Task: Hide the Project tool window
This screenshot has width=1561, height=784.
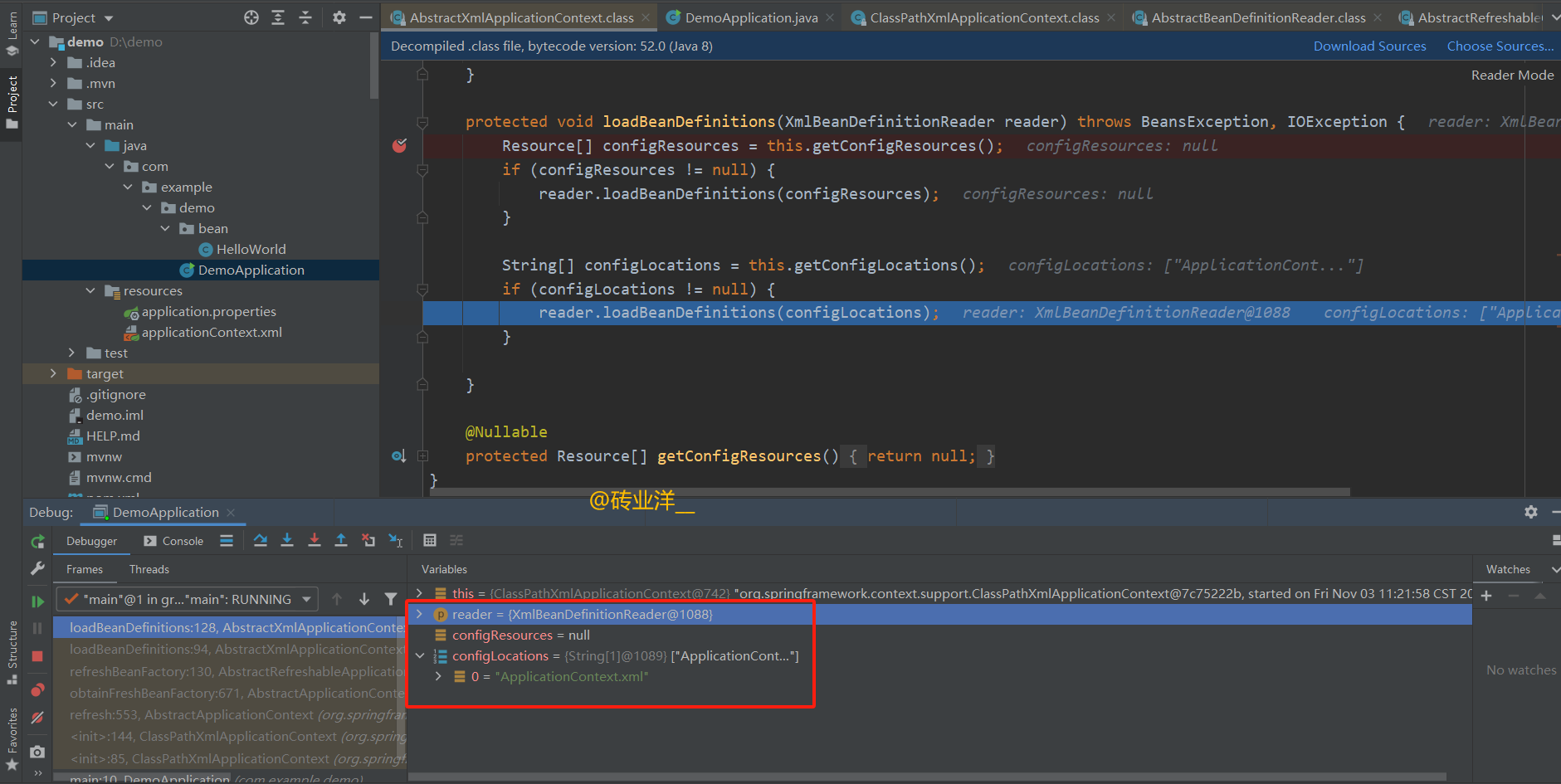Action: click(365, 17)
